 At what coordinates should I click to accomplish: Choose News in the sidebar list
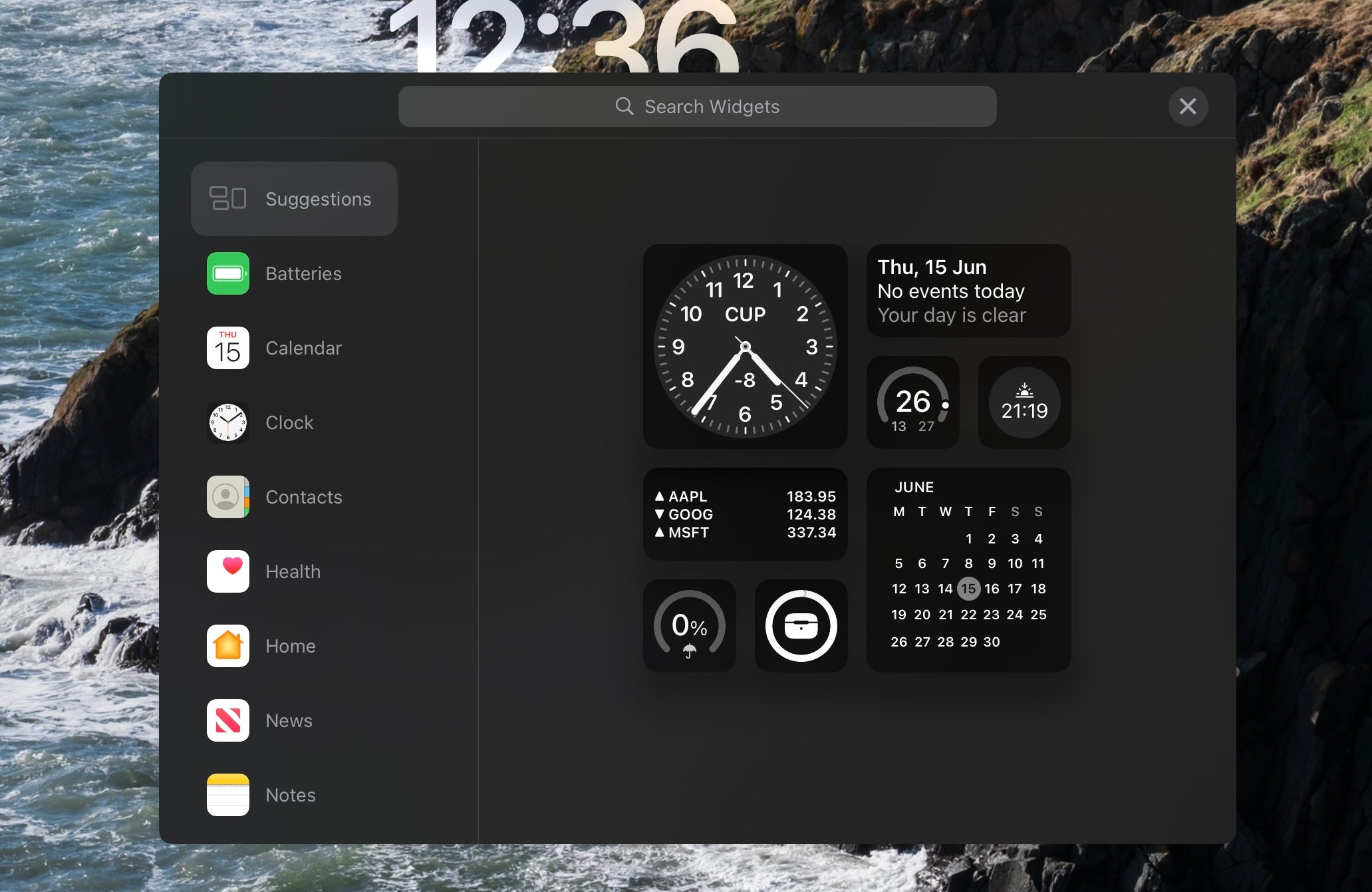[294, 720]
